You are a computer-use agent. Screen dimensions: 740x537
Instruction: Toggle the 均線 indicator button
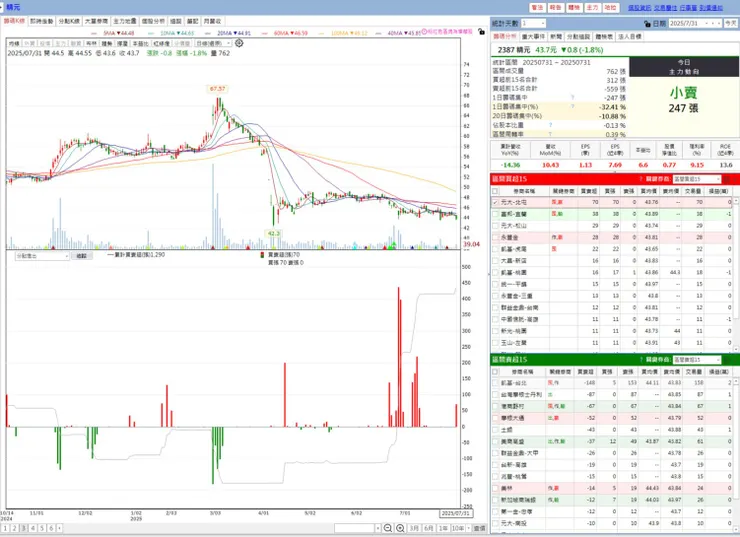(14, 43)
